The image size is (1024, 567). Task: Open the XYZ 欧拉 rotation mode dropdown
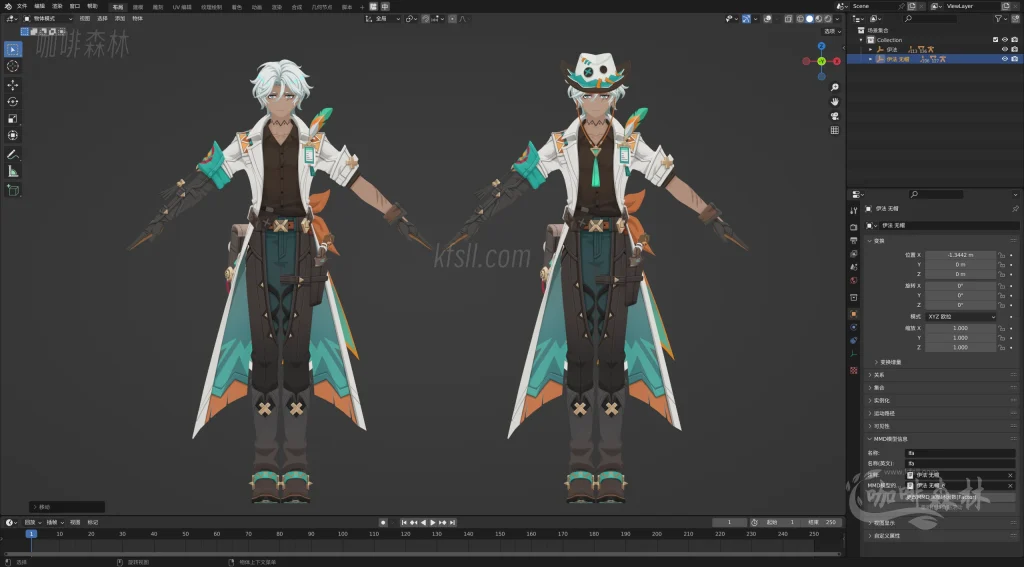(x=960, y=317)
